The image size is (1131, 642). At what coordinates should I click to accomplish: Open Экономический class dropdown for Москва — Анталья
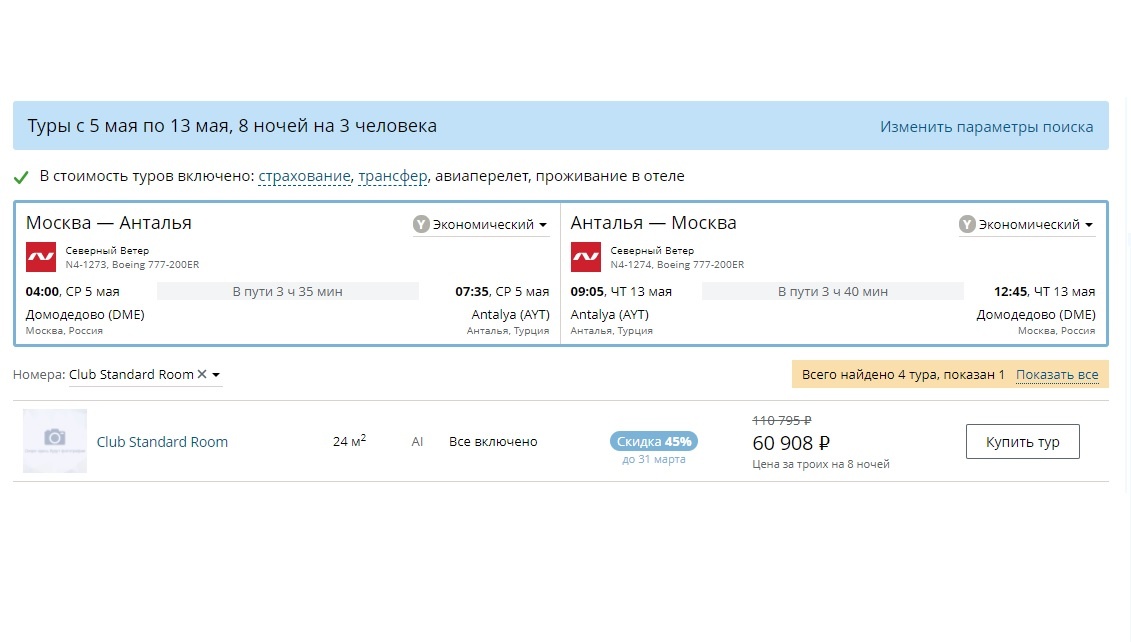pyautogui.click(x=481, y=224)
